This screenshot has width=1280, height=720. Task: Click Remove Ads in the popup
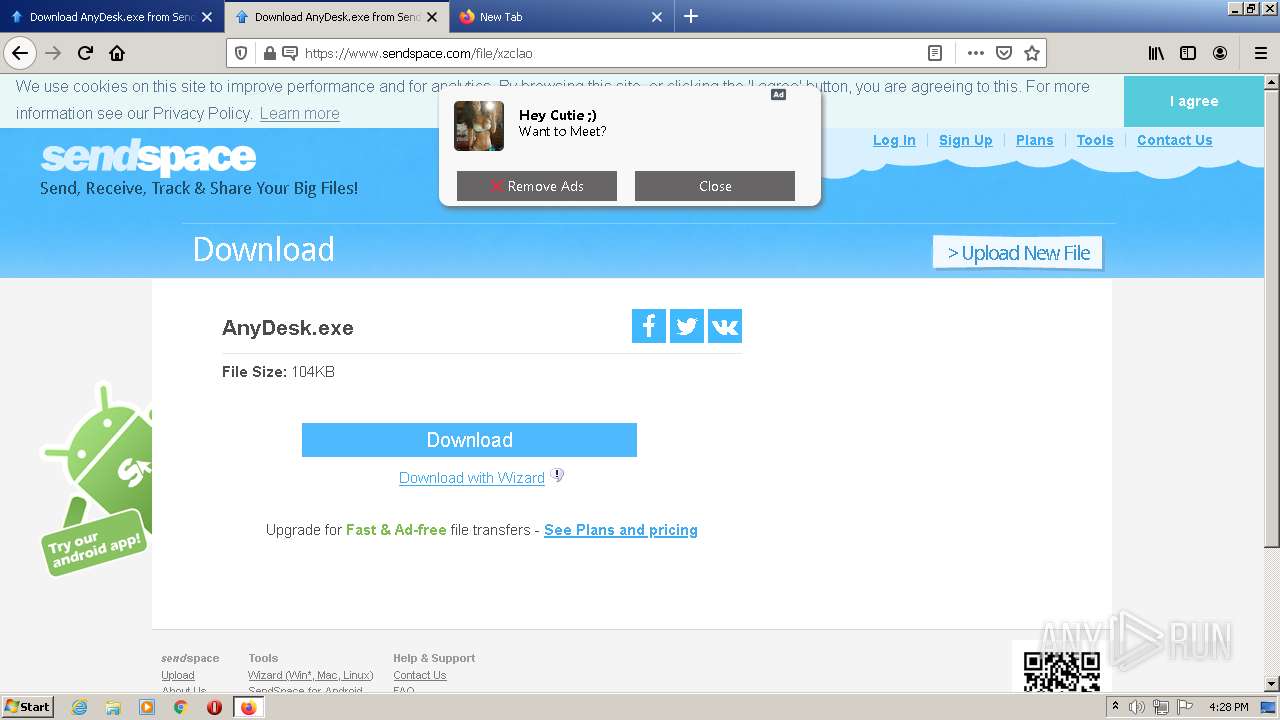[537, 186]
